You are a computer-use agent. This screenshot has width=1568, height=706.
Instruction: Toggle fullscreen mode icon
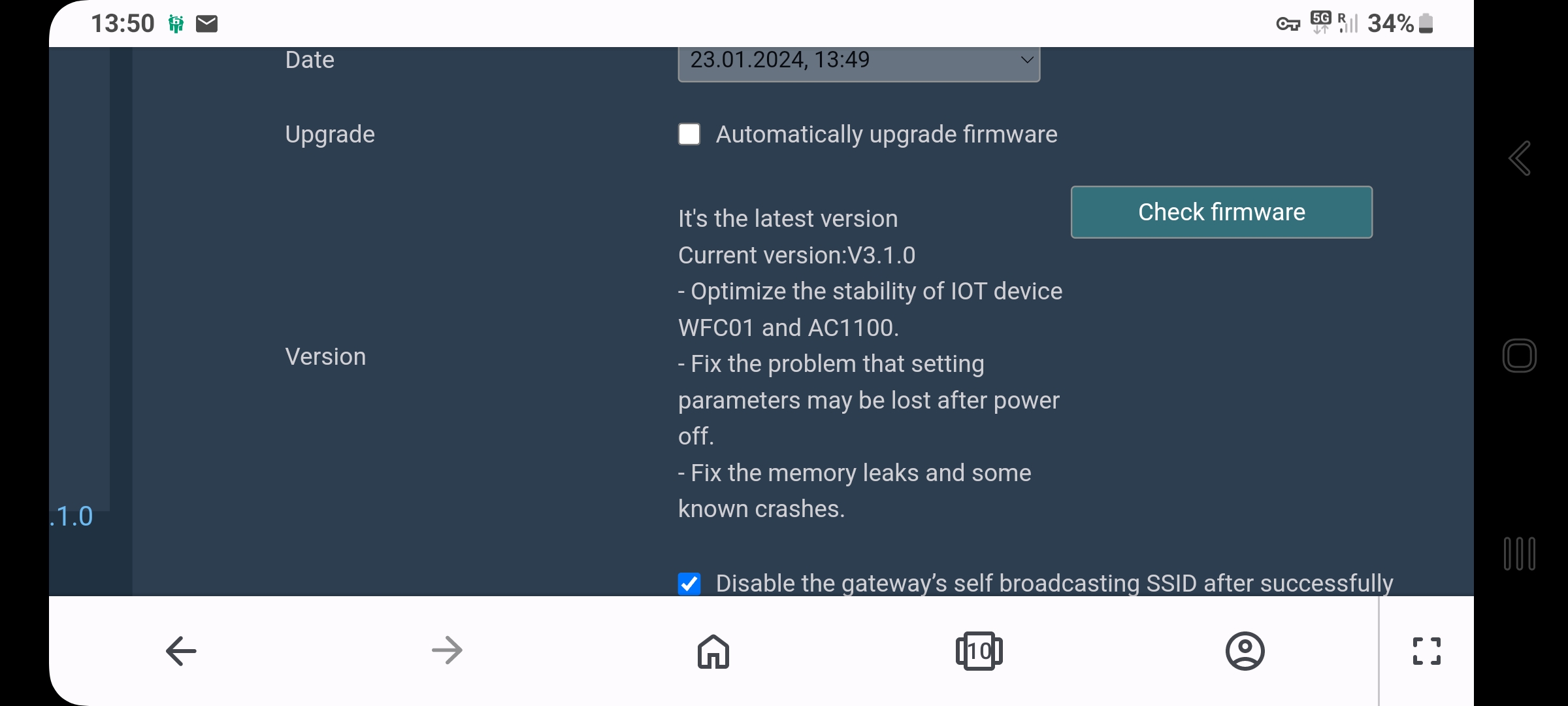click(1427, 651)
